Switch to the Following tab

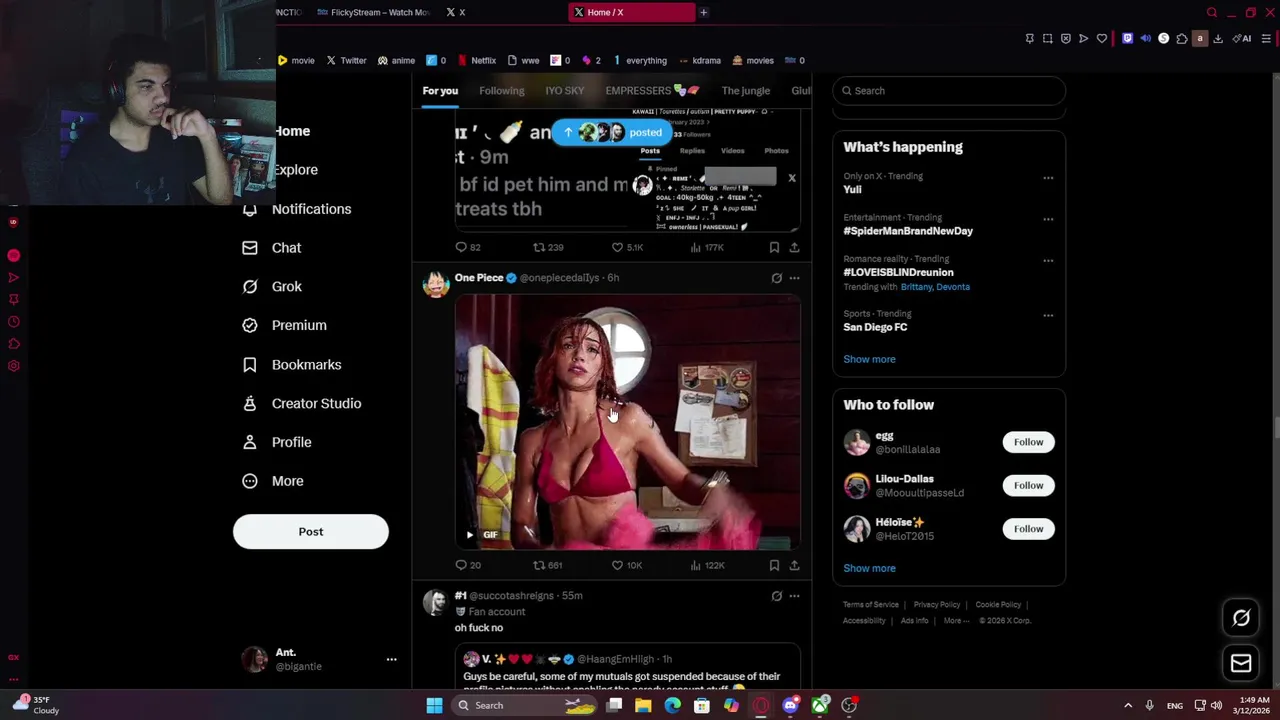tap(501, 91)
